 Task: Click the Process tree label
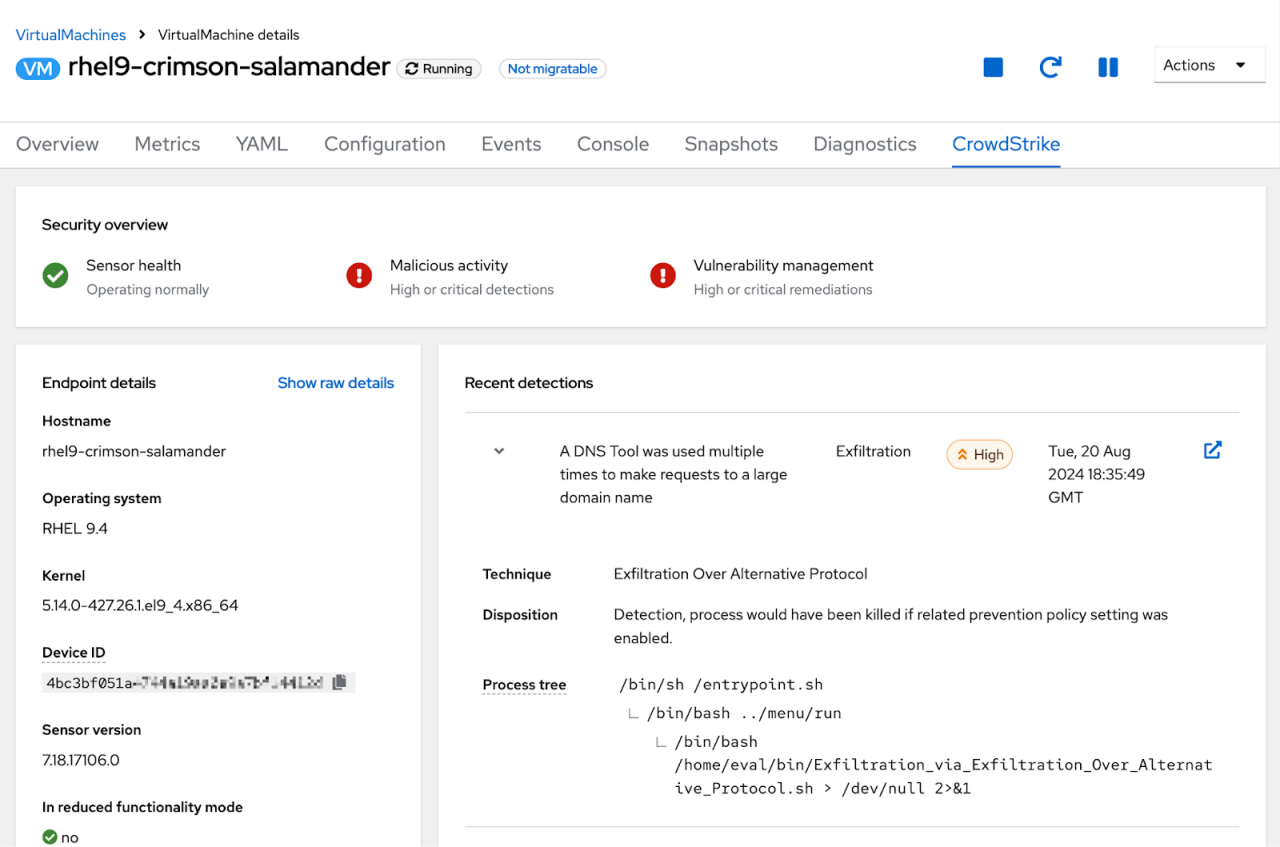pyautogui.click(x=524, y=685)
